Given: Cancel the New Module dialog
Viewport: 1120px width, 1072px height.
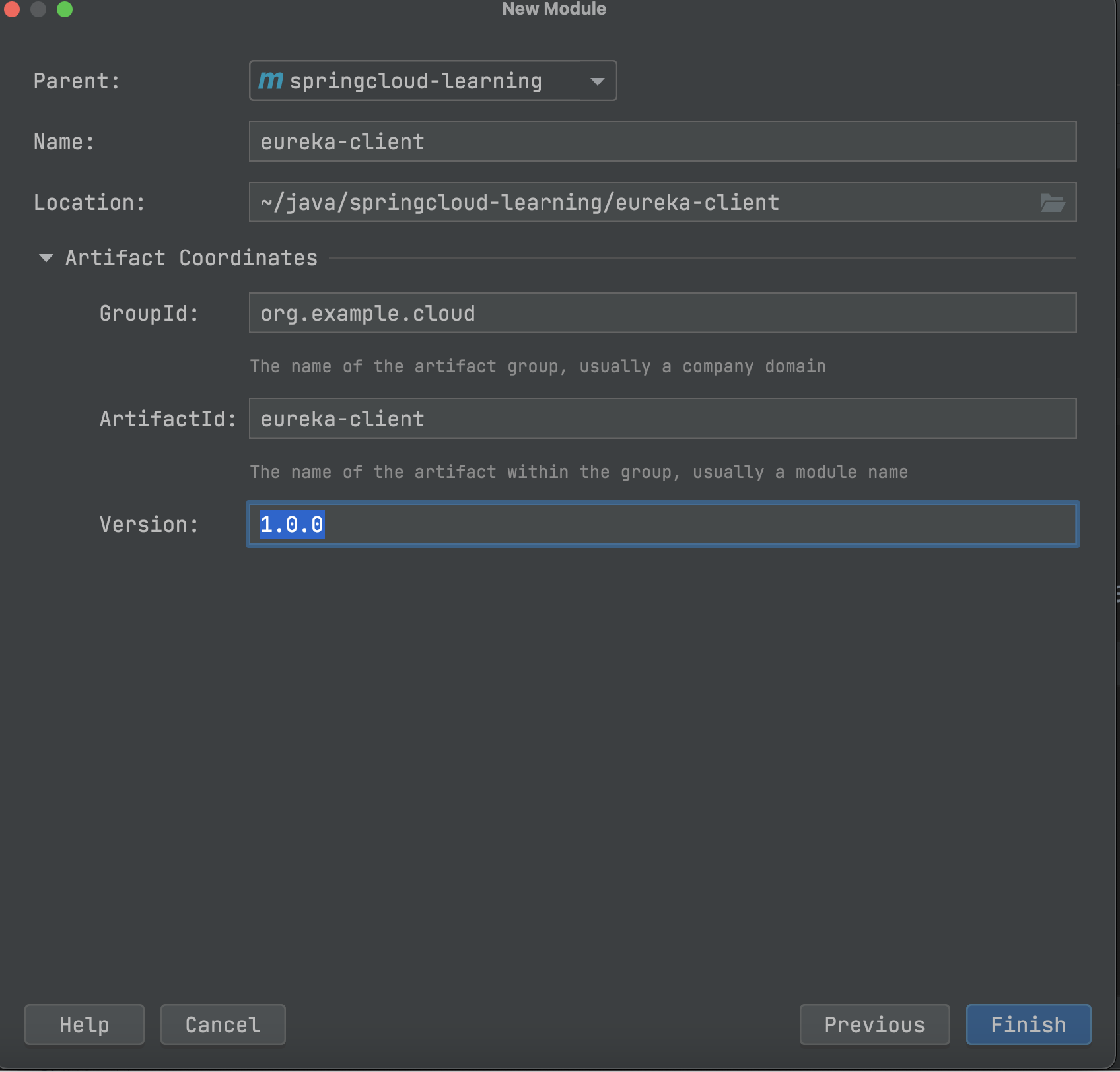Looking at the screenshot, I should [223, 1024].
